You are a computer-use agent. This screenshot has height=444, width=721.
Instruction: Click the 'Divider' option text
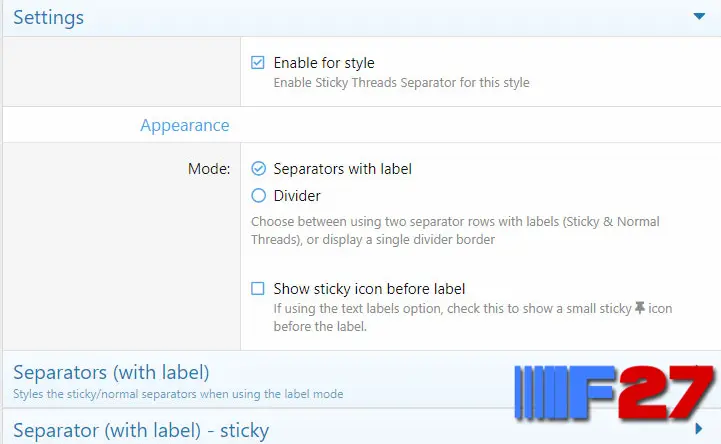point(297,196)
